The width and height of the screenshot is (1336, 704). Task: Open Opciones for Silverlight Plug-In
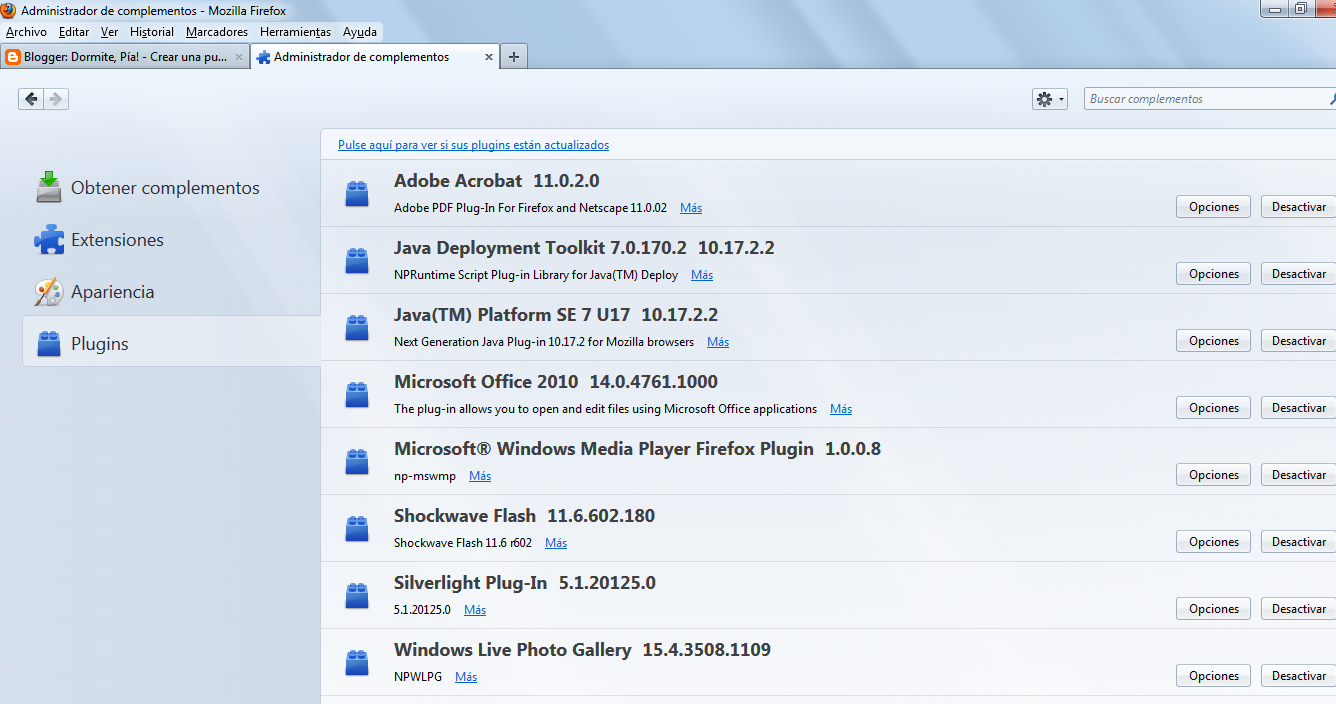(x=1214, y=609)
